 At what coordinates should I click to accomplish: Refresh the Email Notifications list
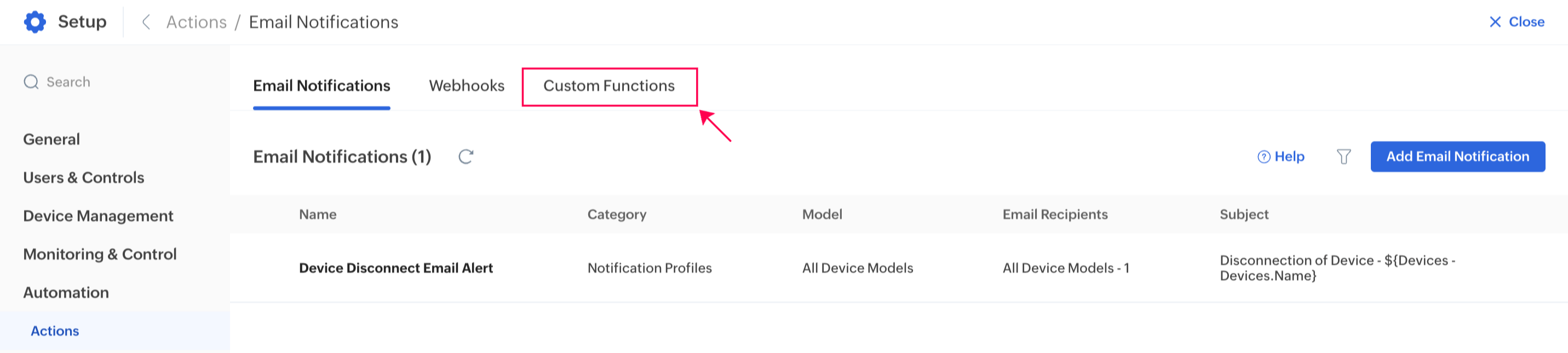(466, 157)
